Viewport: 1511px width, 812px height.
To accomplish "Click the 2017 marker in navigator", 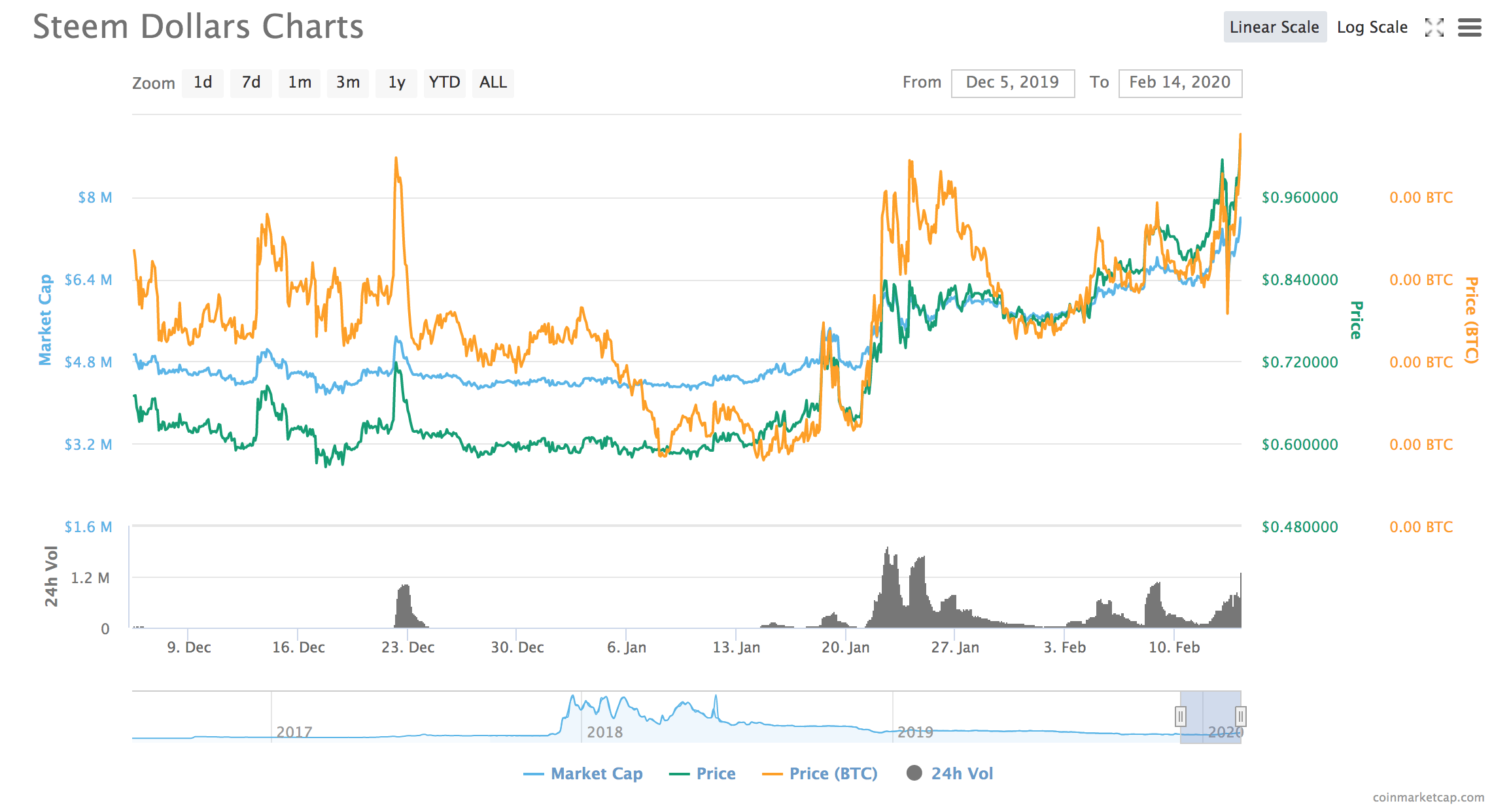I will pyautogui.click(x=294, y=732).
